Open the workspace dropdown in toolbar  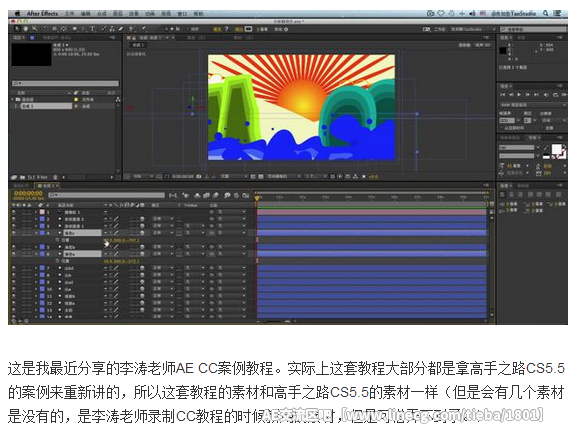473,29
